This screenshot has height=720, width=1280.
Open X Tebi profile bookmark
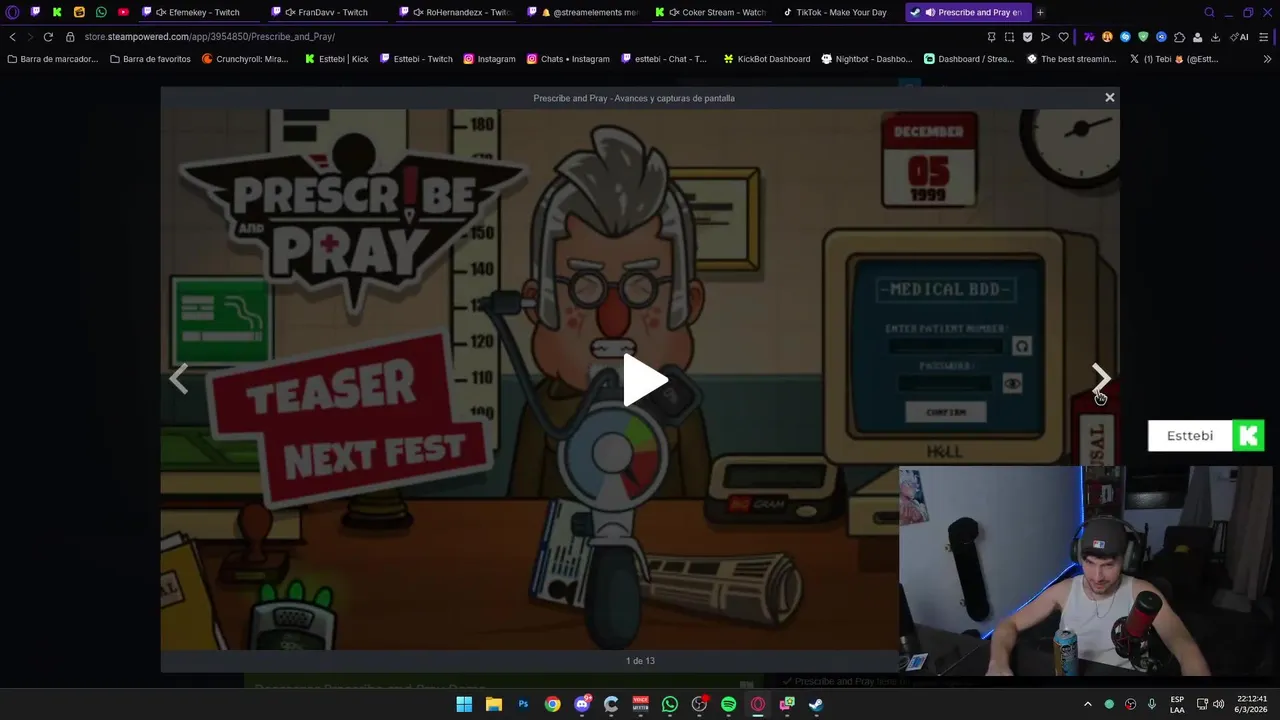click(x=1174, y=59)
